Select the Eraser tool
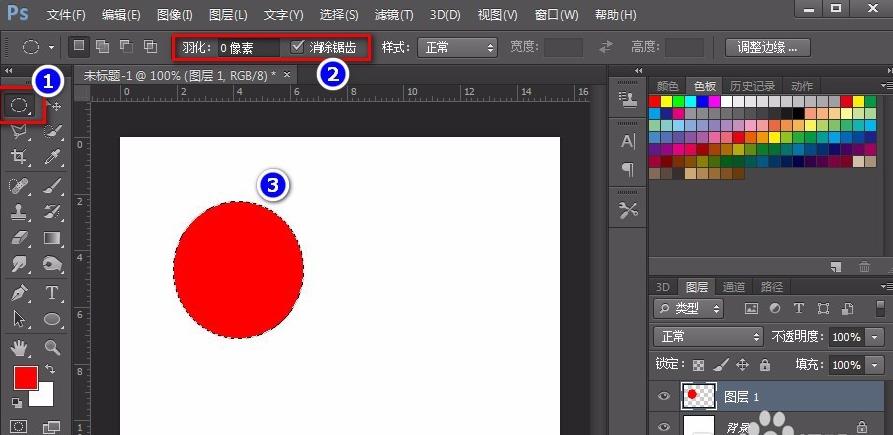This screenshot has width=893, height=435. [x=19, y=237]
